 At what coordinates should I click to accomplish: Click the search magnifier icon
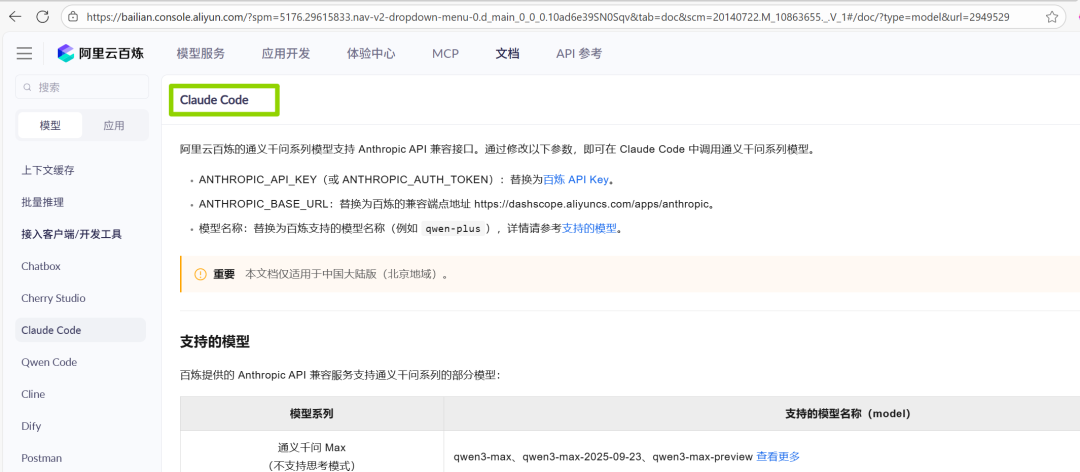[28, 88]
